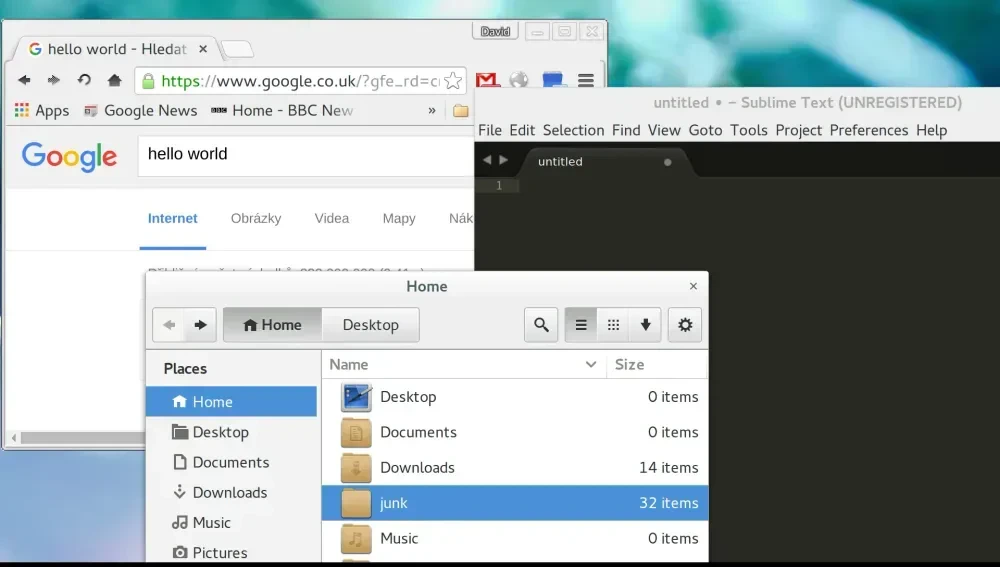Switch Files to grid view

pos(614,325)
